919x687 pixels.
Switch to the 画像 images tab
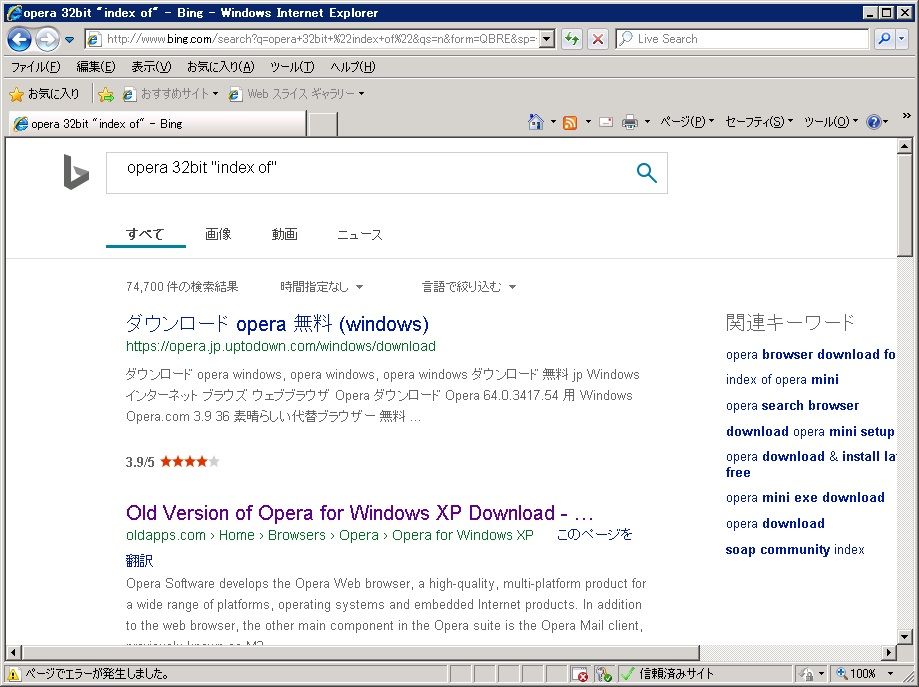pyautogui.click(x=218, y=234)
